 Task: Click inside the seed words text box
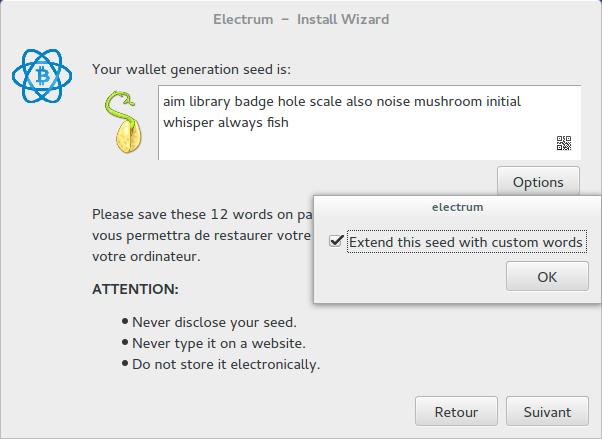[x=369, y=123]
